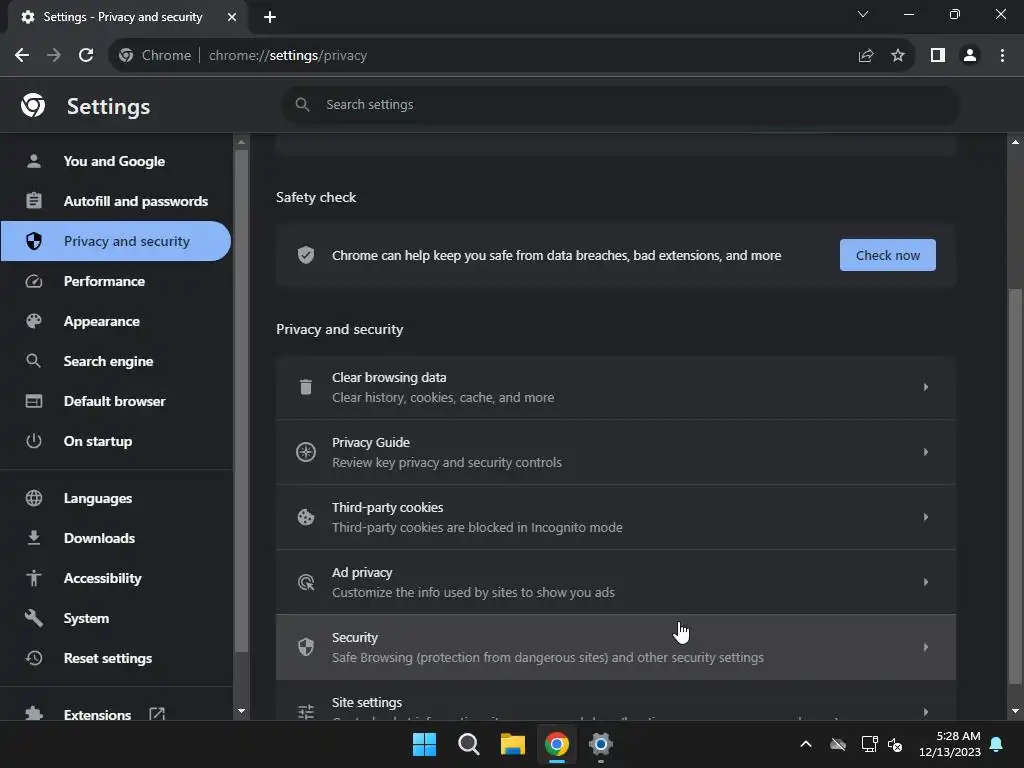The image size is (1024, 768).
Task: Open Ad privacy settings
Action: (x=616, y=583)
